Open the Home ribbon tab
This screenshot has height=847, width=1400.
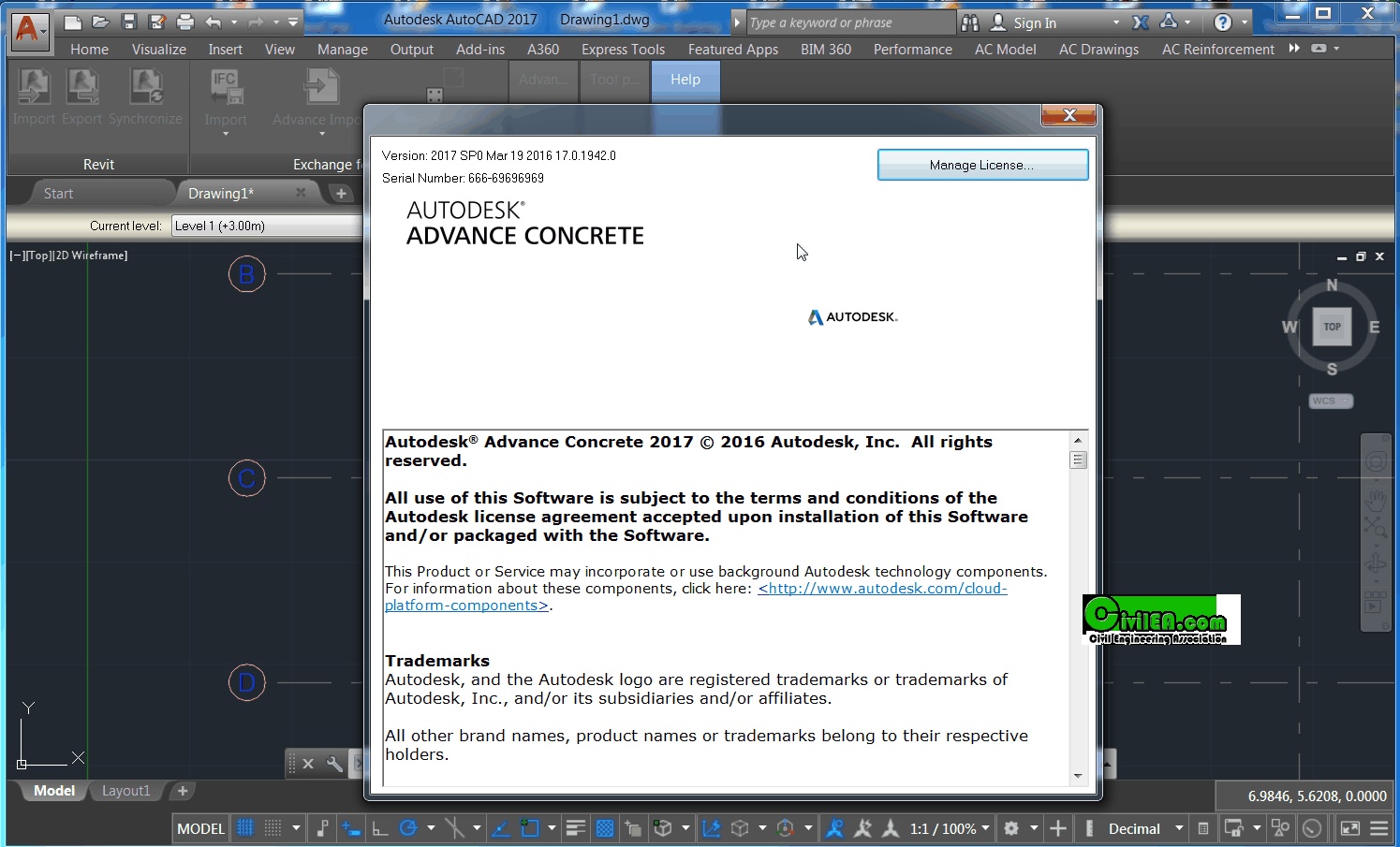click(x=89, y=49)
